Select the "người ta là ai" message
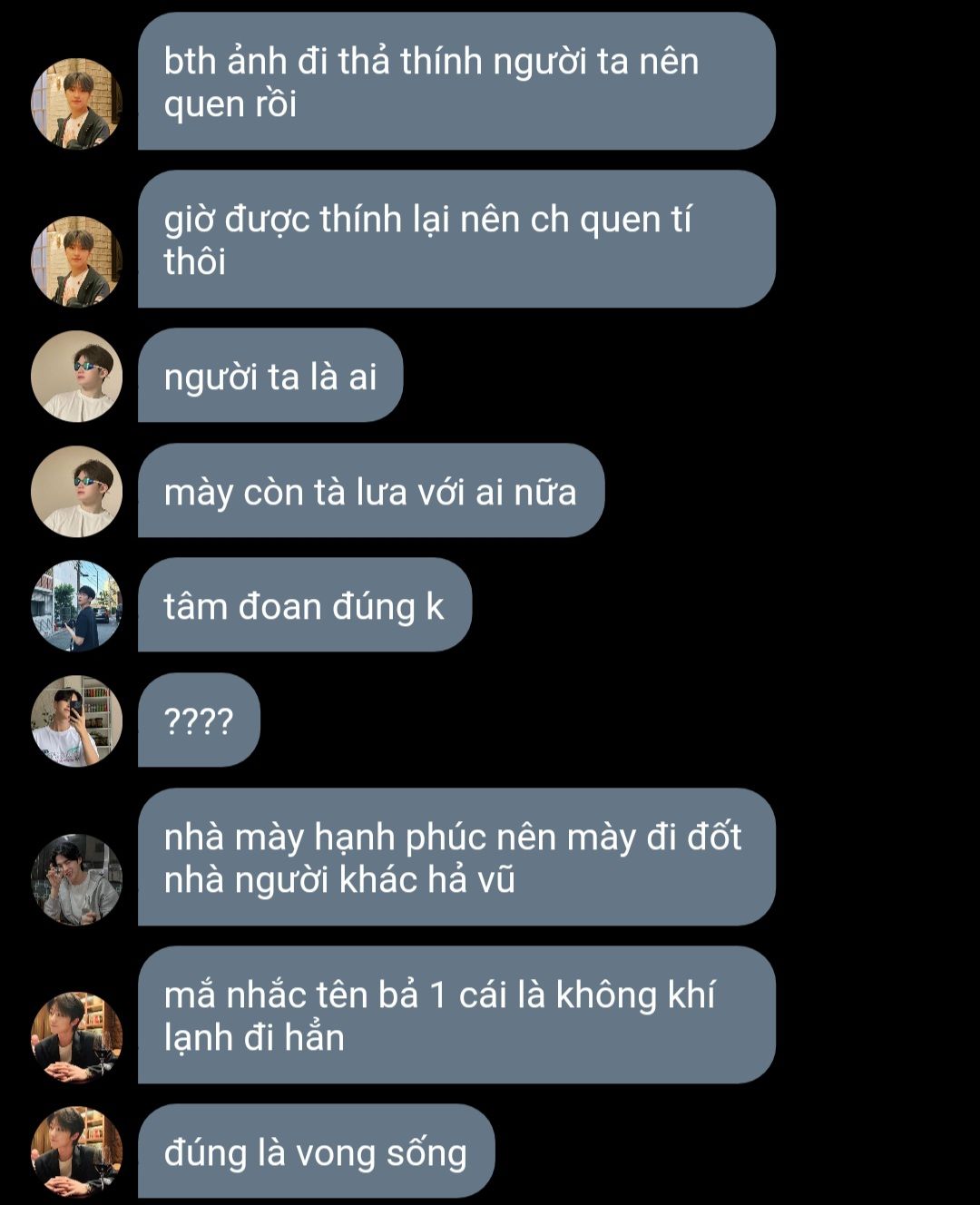Image resolution: width=980 pixels, height=1205 pixels. (270, 376)
